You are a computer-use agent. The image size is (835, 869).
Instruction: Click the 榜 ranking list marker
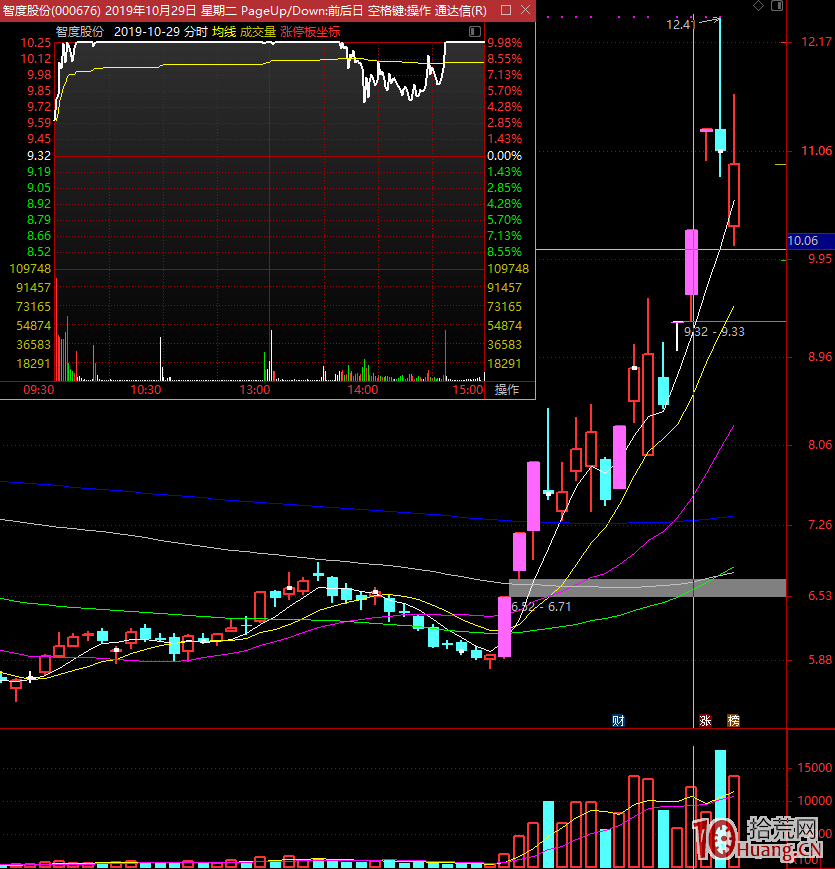tap(734, 720)
